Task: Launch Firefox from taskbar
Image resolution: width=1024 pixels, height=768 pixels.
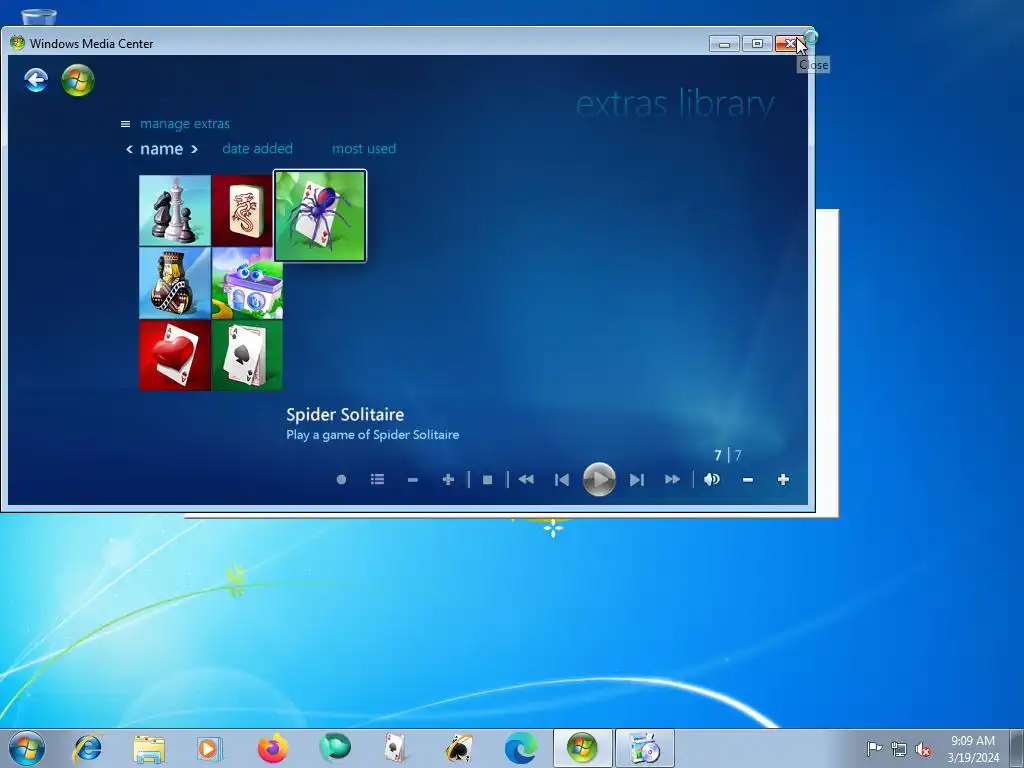Action: [x=272, y=748]
